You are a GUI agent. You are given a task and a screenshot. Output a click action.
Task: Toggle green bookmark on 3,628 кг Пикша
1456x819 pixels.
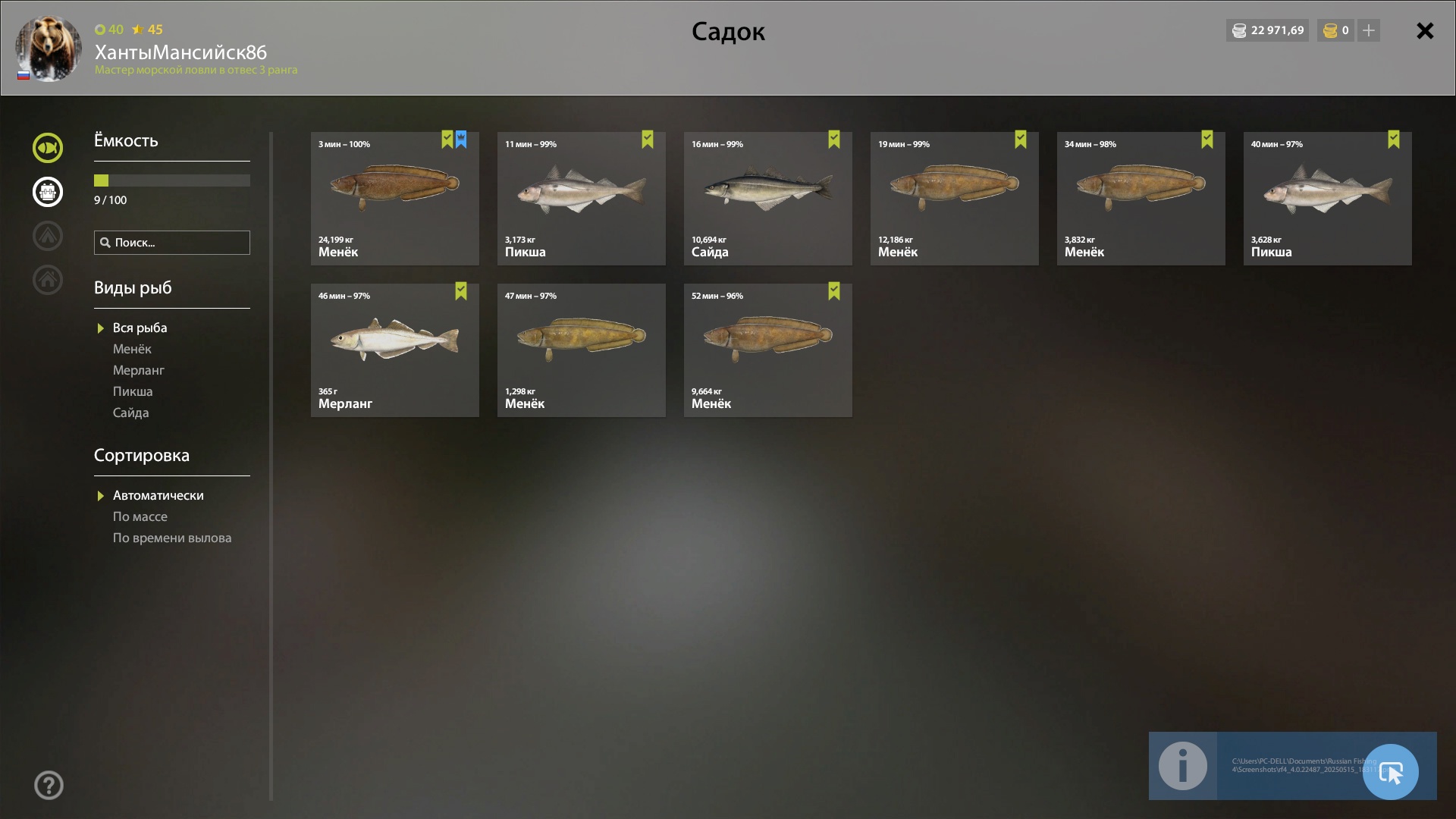[x=1394, y=140]
